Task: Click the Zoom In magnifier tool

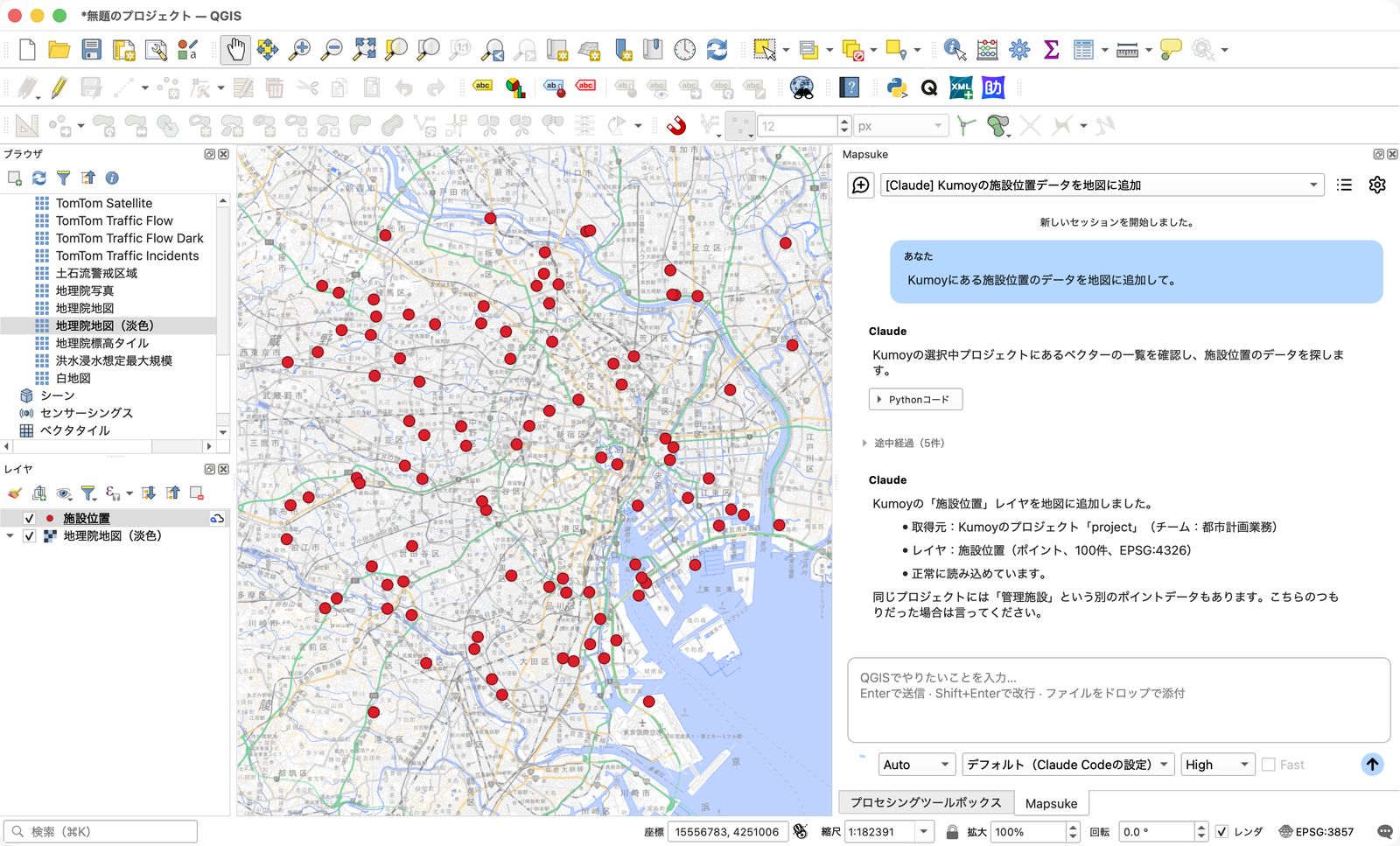Action: click(299, 50)
